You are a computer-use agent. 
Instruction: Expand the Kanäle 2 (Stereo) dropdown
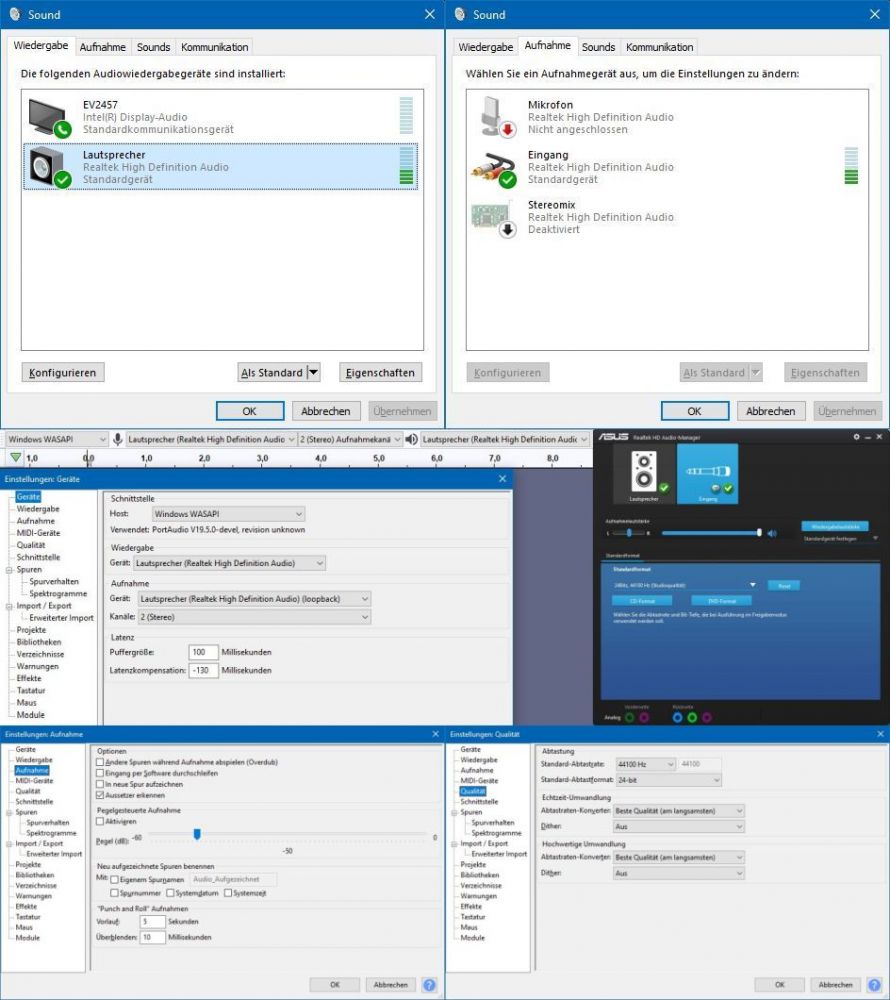253,617
